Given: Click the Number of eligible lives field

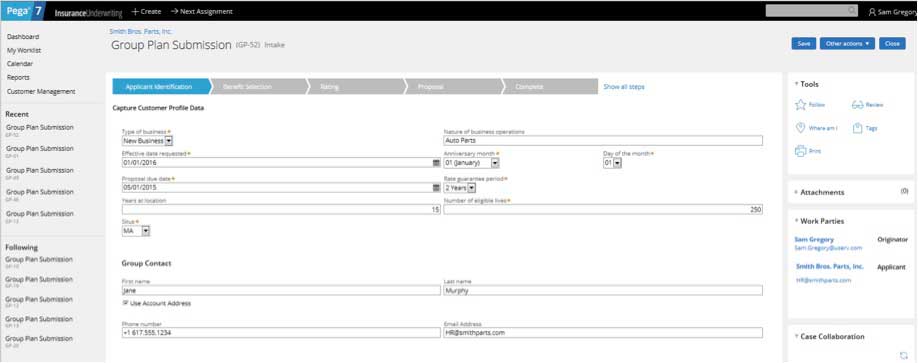Looking at the screenshot, I should point(603,210).
